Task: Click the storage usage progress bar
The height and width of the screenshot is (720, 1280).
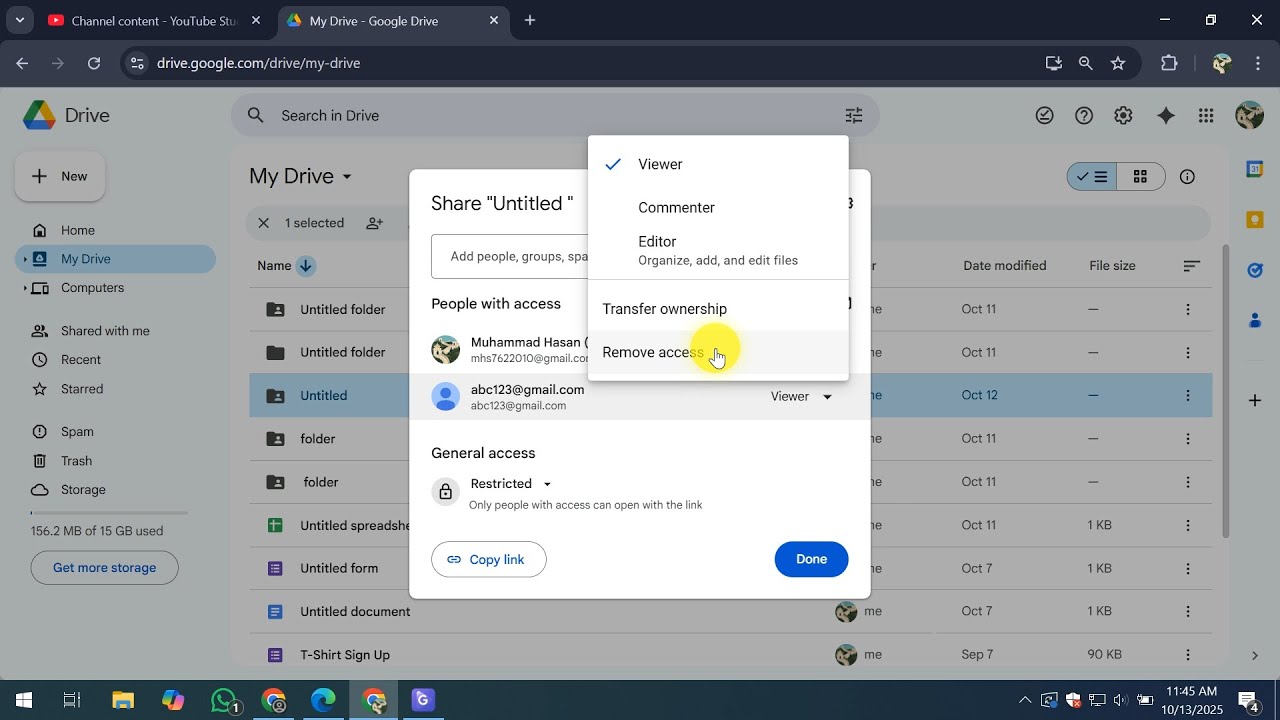Action: 109,513
